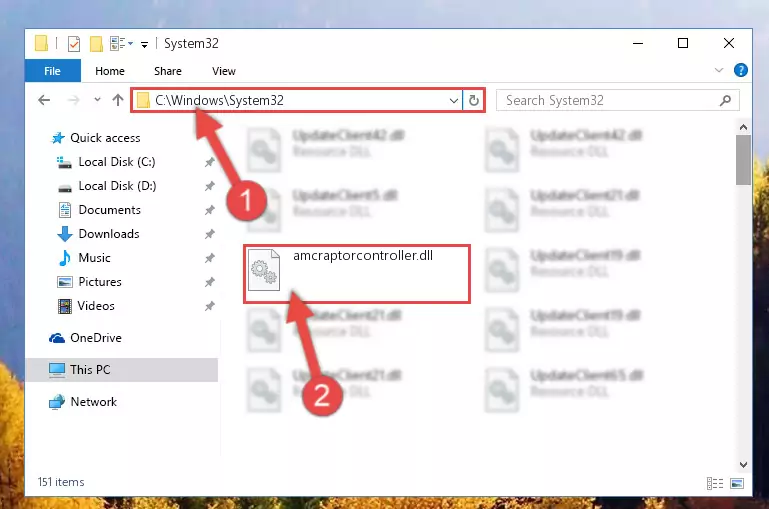
Task: Click the address bar path C:\Windows\System32
Action: (x=219, y=100)
